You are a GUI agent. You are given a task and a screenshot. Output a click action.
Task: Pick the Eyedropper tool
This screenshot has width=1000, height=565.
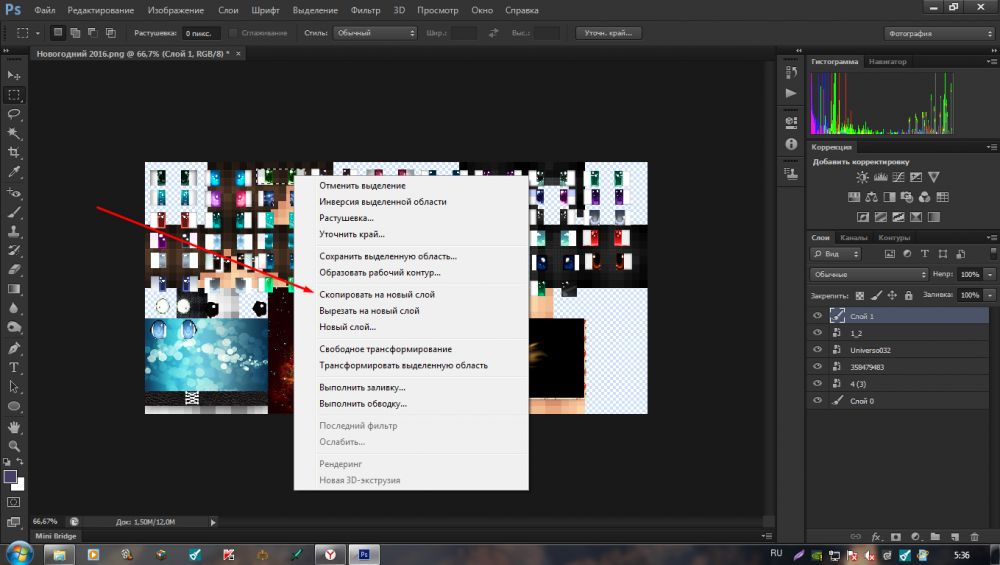coord(14,172)
